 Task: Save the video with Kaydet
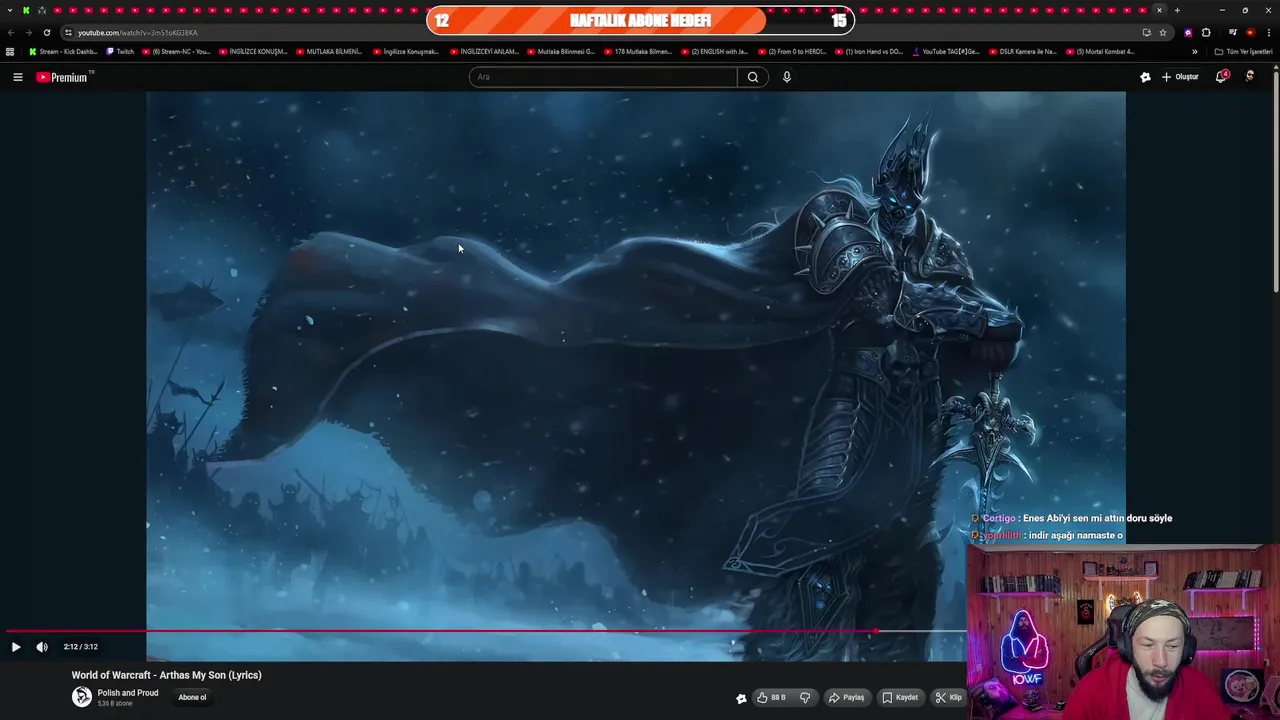pyautogui.click(x=900, y=698)
